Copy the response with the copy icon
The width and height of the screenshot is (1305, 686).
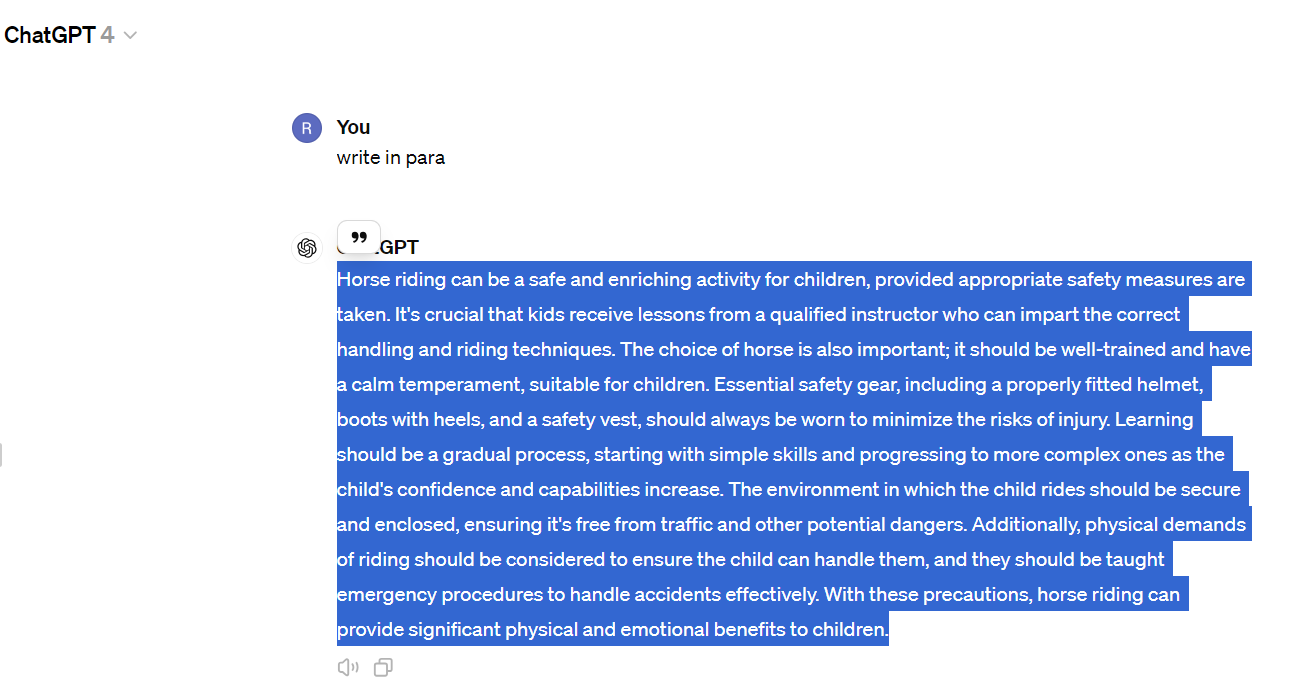(383, 667)
